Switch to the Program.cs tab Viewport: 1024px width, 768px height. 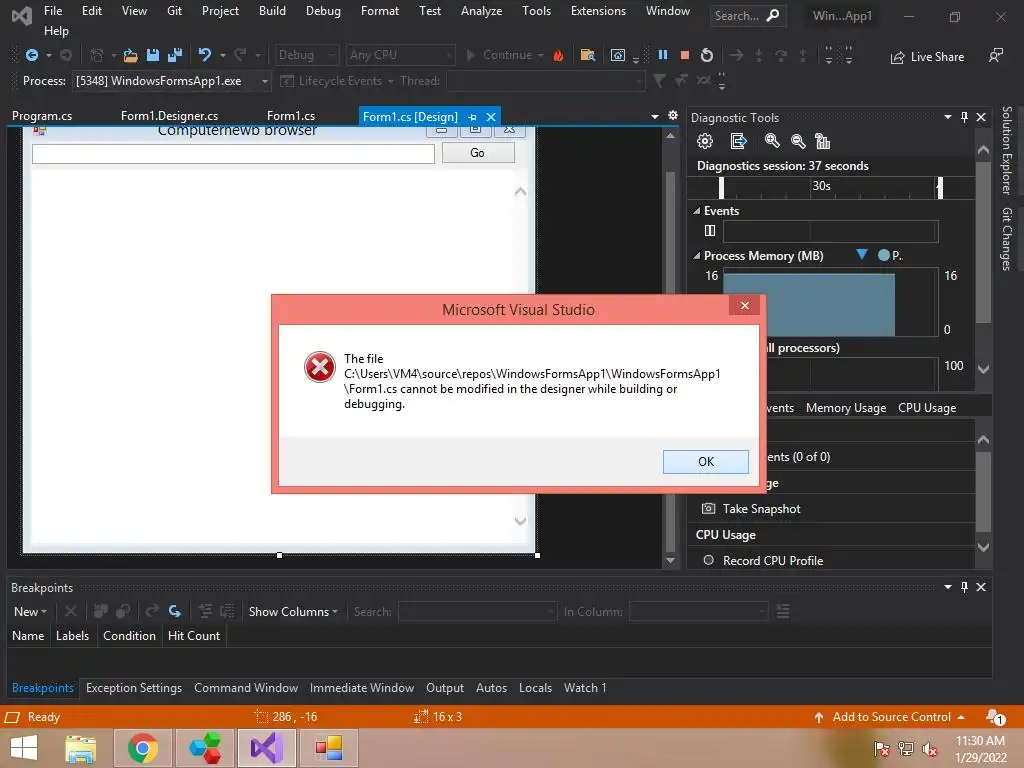click(42, 116)
